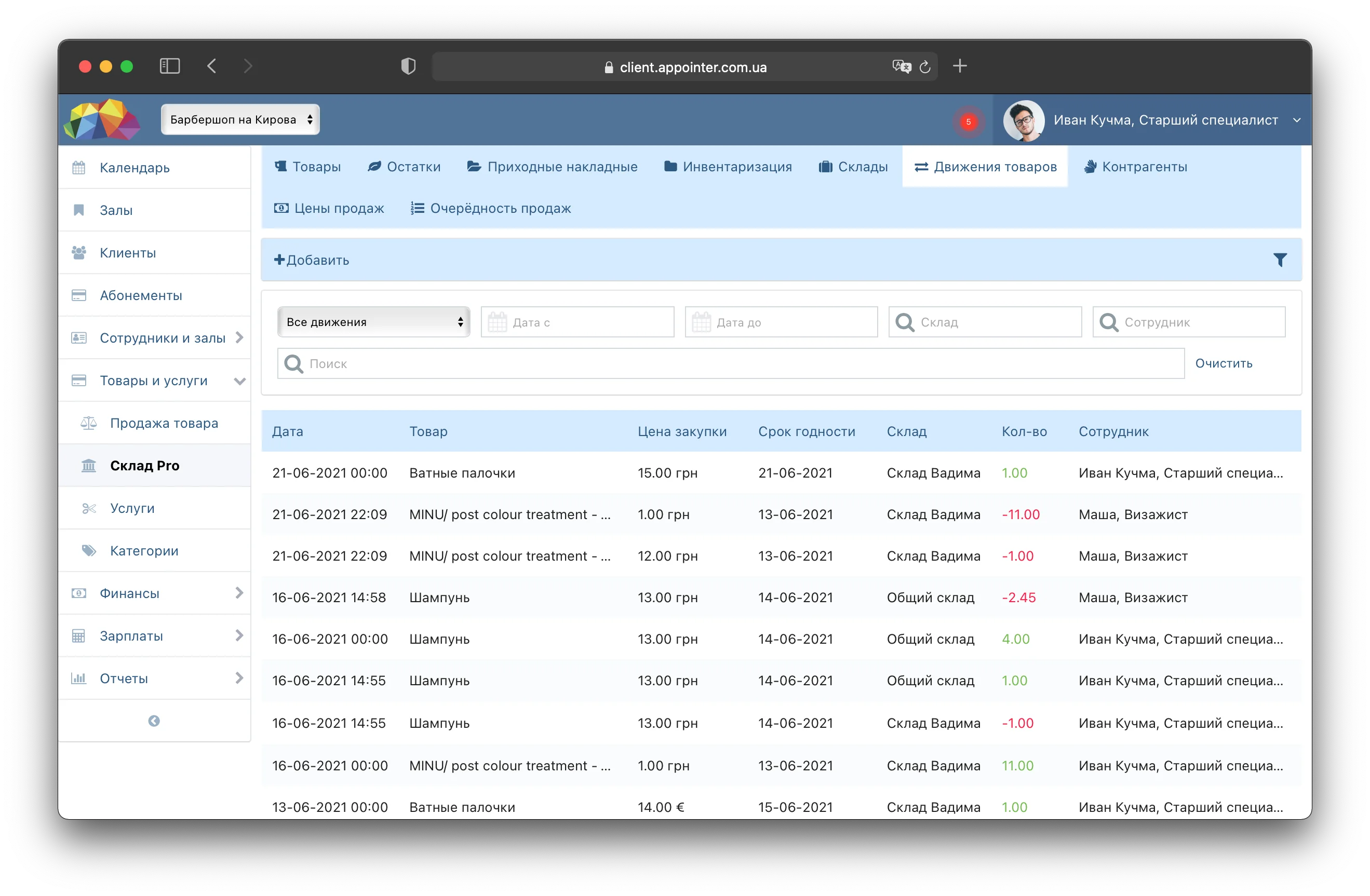Screen dimensions: 1370x896
Task: Click the Дата с date field
Action: pos(577,322)
